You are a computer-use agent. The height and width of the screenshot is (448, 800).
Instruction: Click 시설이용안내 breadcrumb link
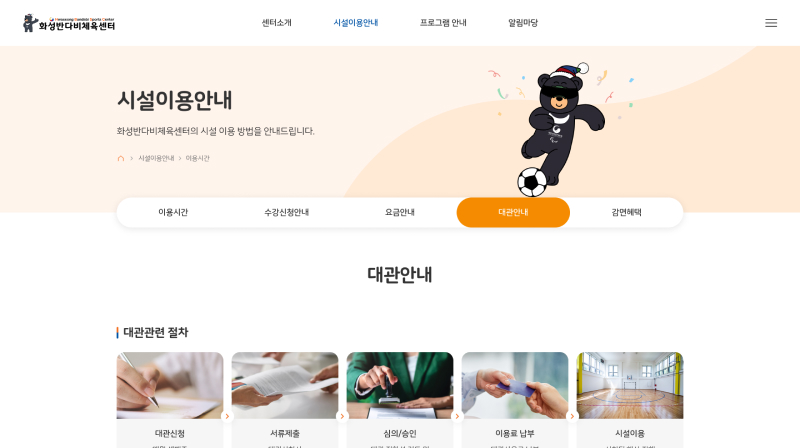point(156,159)
